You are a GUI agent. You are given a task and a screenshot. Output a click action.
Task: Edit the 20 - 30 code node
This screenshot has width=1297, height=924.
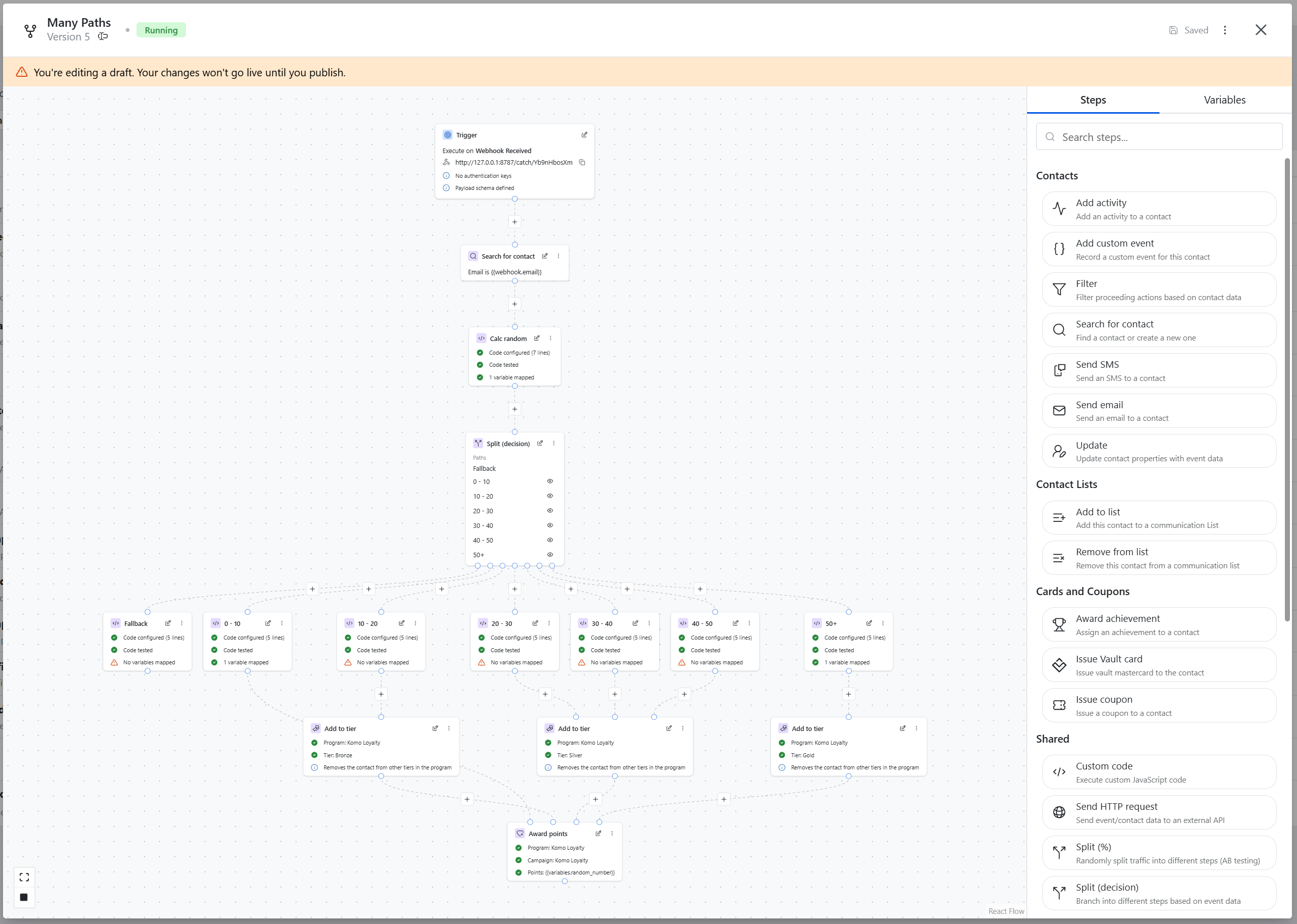536,623
